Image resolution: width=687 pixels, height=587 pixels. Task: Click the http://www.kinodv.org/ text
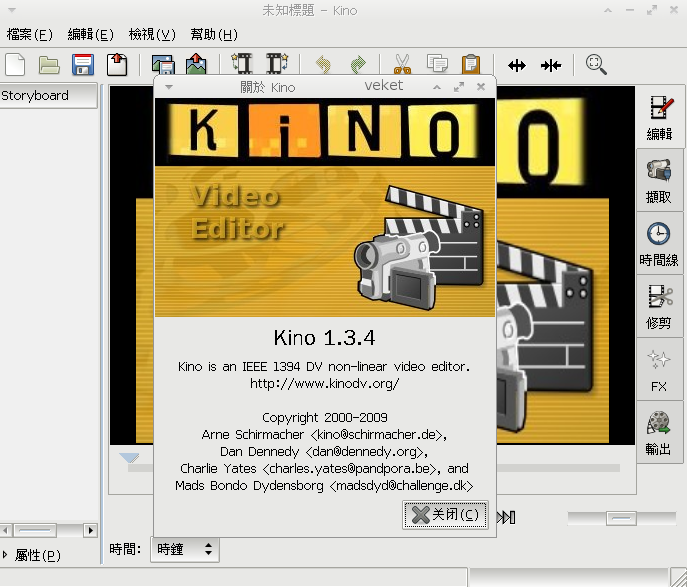click(325, 384)
